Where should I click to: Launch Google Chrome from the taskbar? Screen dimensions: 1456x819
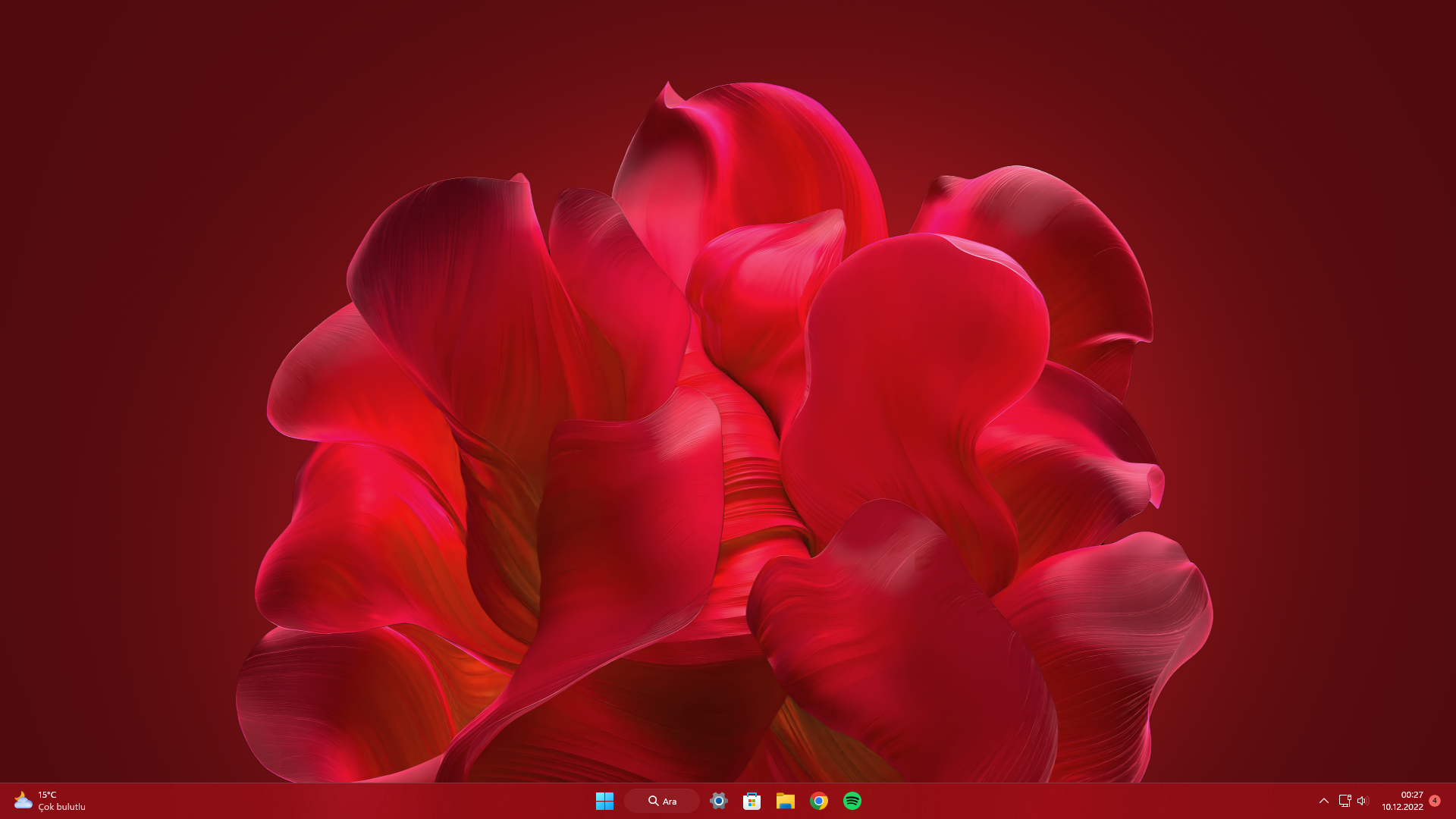[x=819, y=801]
